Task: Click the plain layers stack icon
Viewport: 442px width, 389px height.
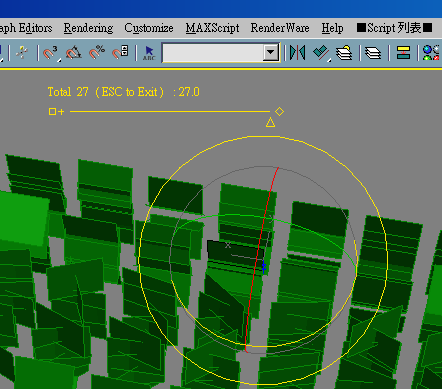Action: pyautogui.click(x=373, y=53)
